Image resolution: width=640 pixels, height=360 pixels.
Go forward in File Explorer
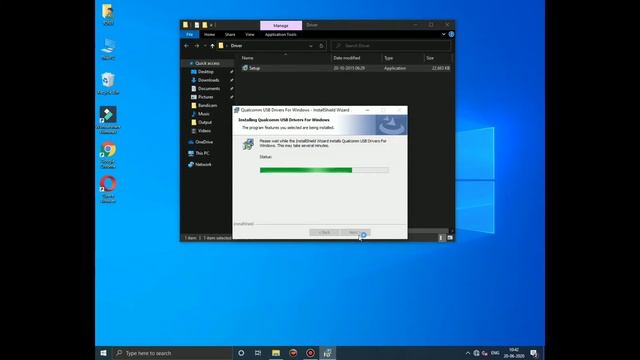tap(197, 46)
